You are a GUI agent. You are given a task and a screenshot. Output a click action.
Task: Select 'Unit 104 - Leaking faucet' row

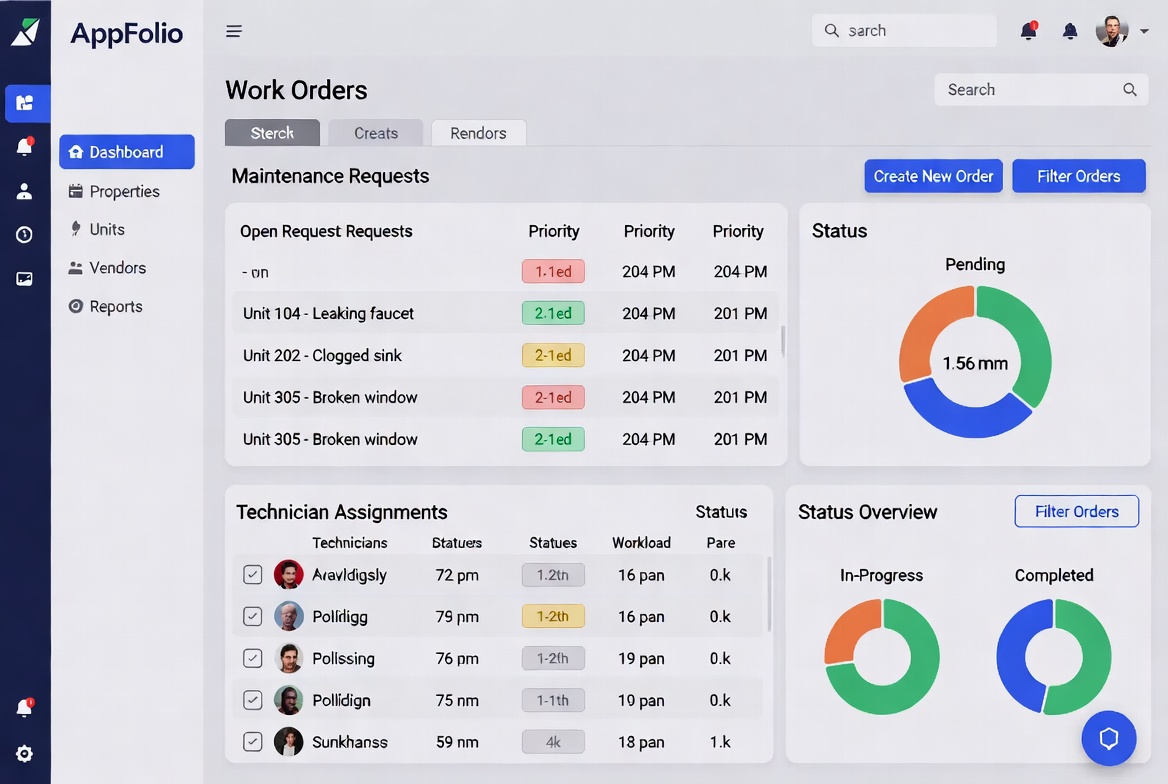[x=507, y=313]
